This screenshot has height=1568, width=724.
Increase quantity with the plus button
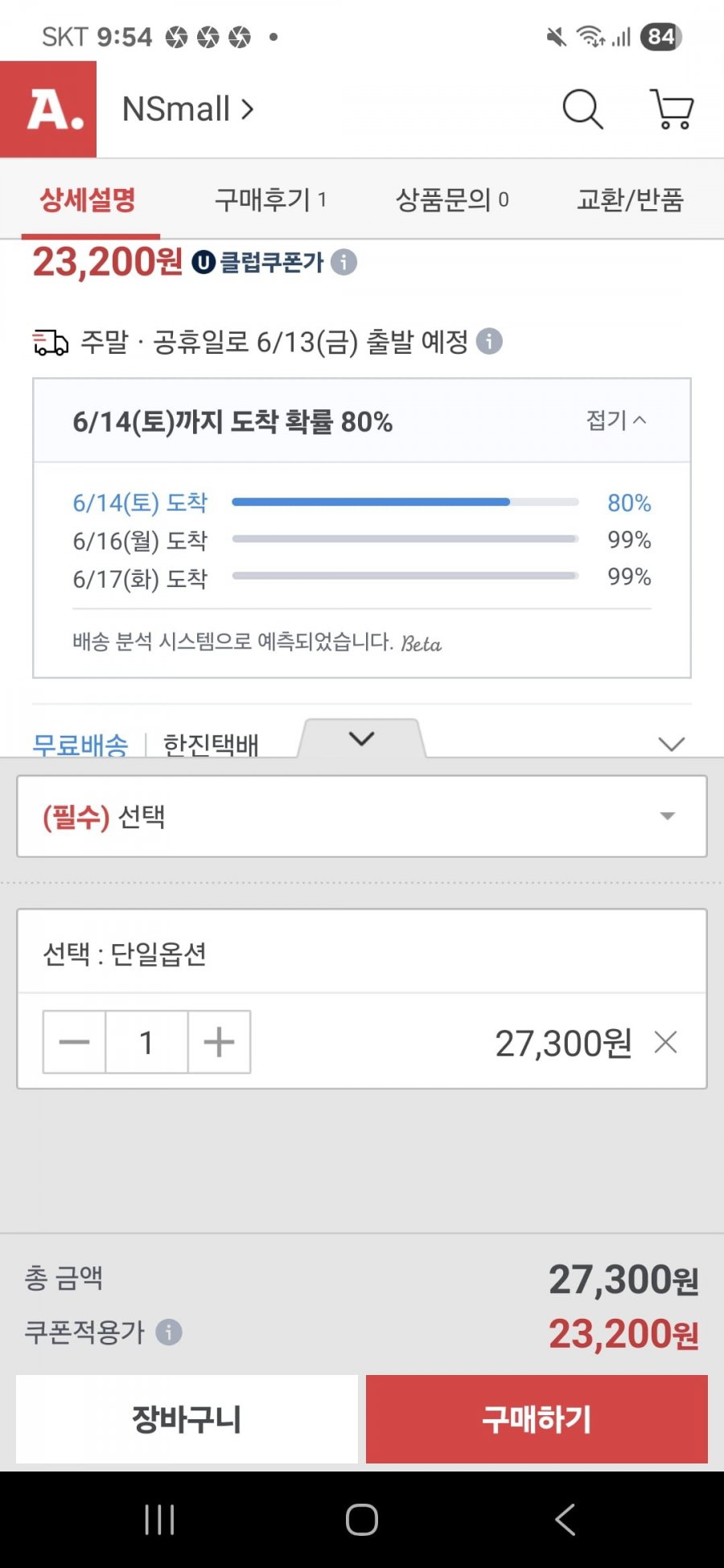coord(219,1042)
